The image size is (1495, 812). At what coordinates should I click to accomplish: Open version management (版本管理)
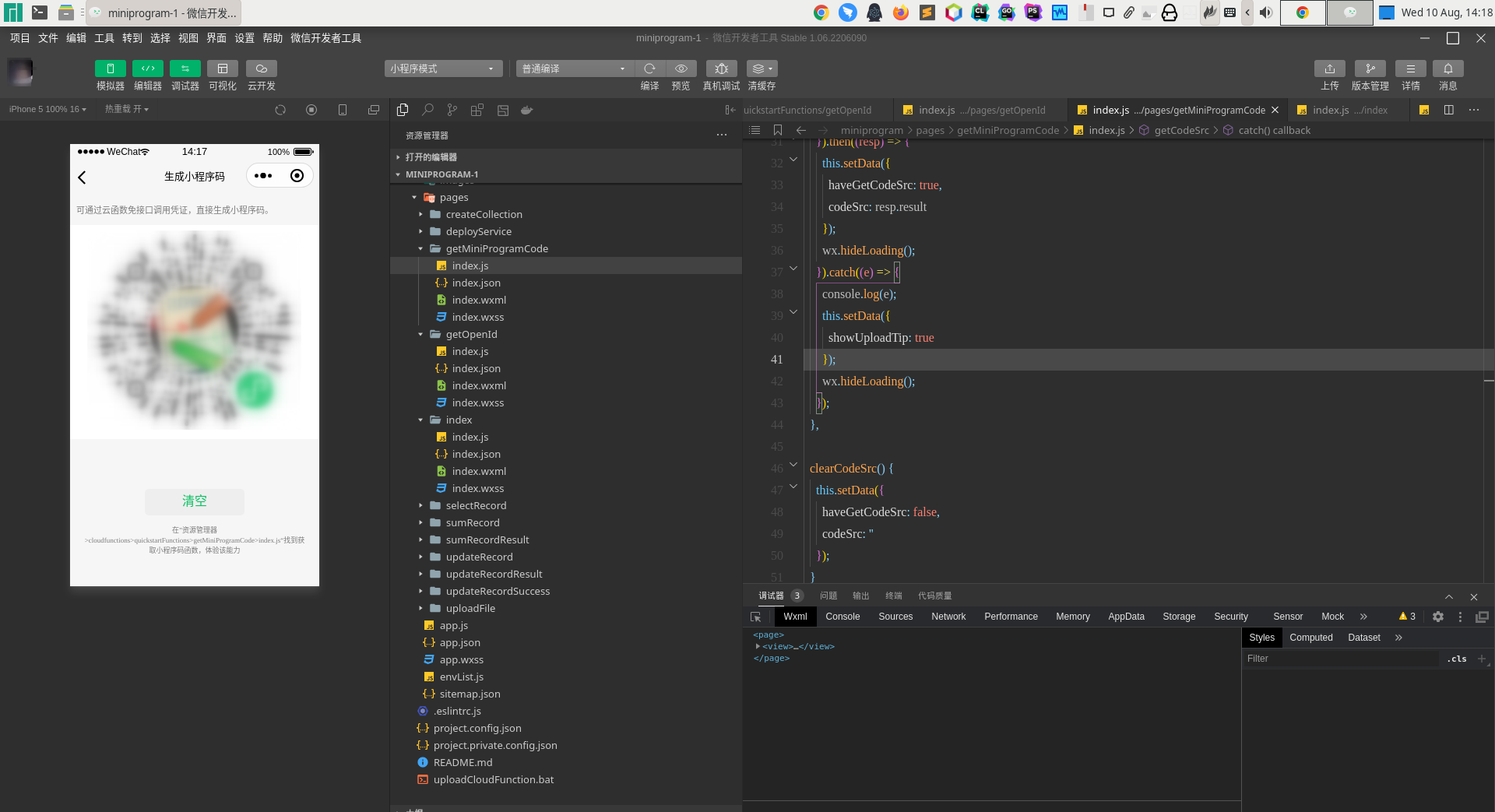pos(1370,69)
